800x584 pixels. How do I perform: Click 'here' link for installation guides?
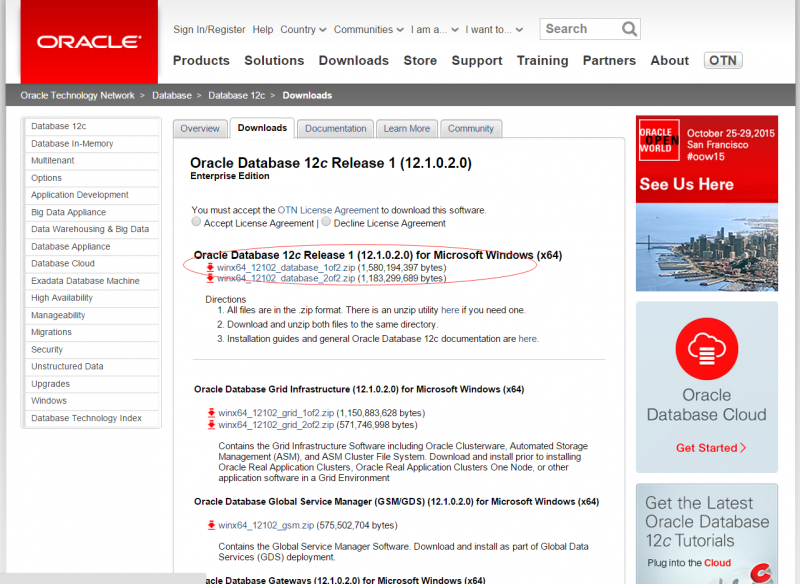click(528, 339)
